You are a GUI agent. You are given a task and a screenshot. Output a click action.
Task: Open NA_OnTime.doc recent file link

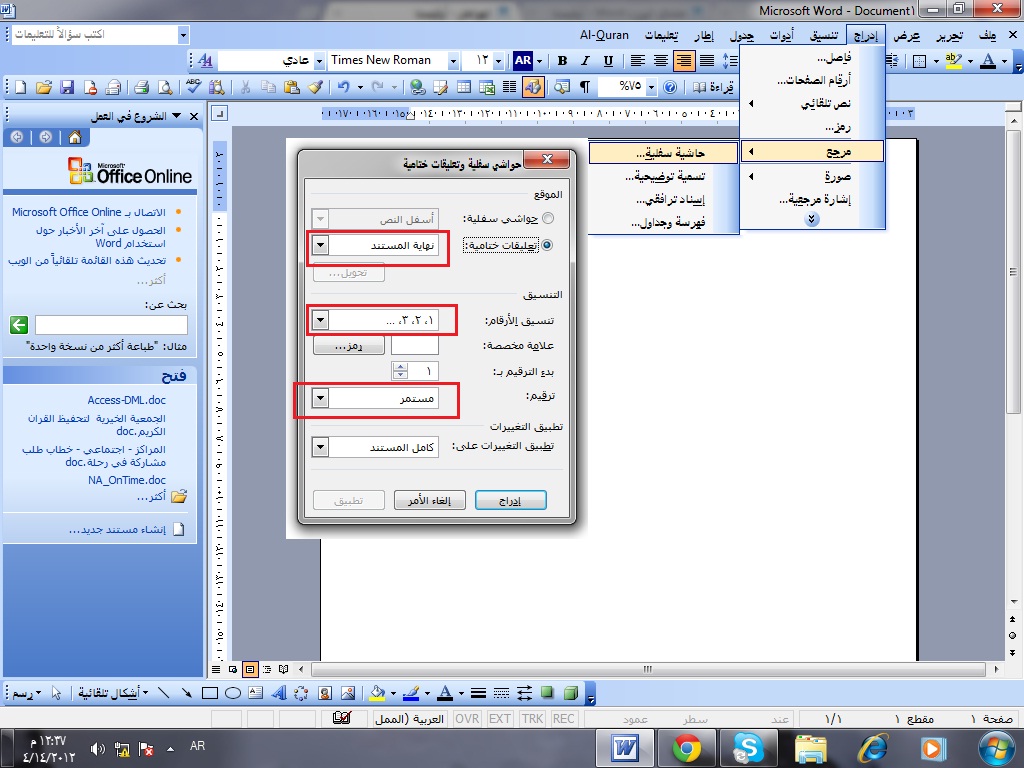pos(127,480)
